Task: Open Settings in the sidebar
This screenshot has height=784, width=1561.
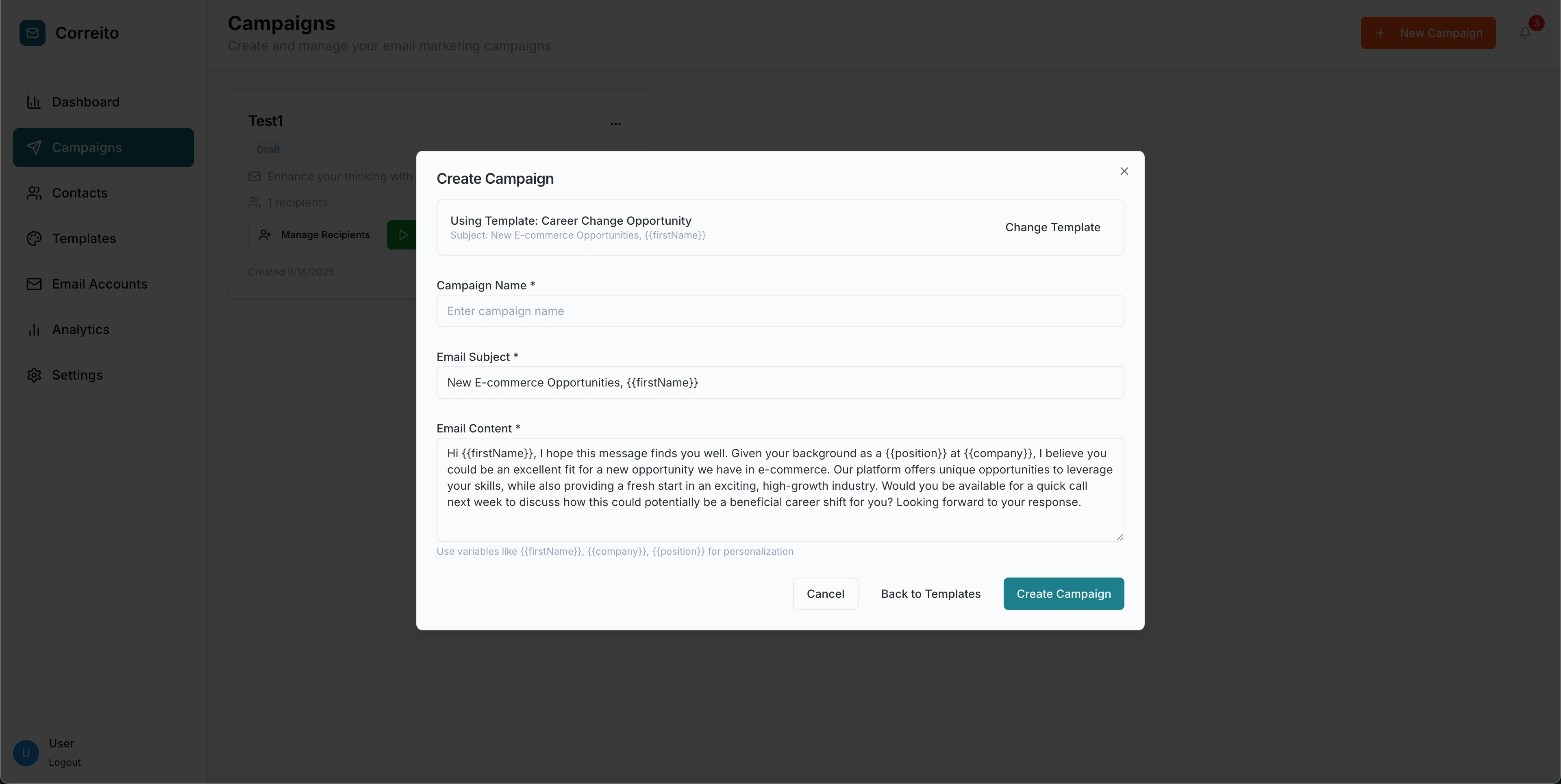Action: (x=77, y=375)
